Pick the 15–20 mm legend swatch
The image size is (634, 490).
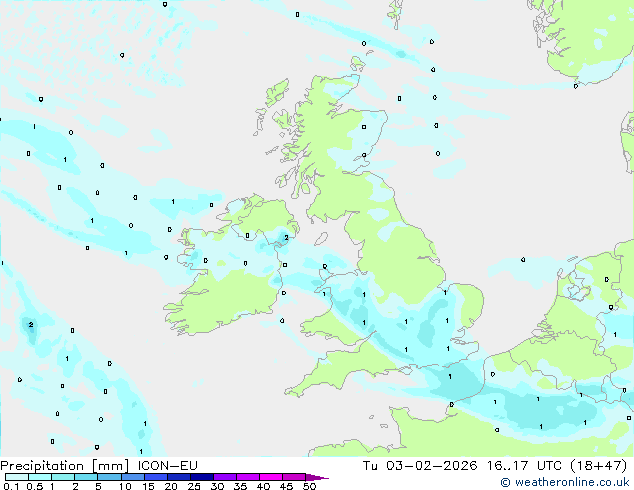[155, 477]
